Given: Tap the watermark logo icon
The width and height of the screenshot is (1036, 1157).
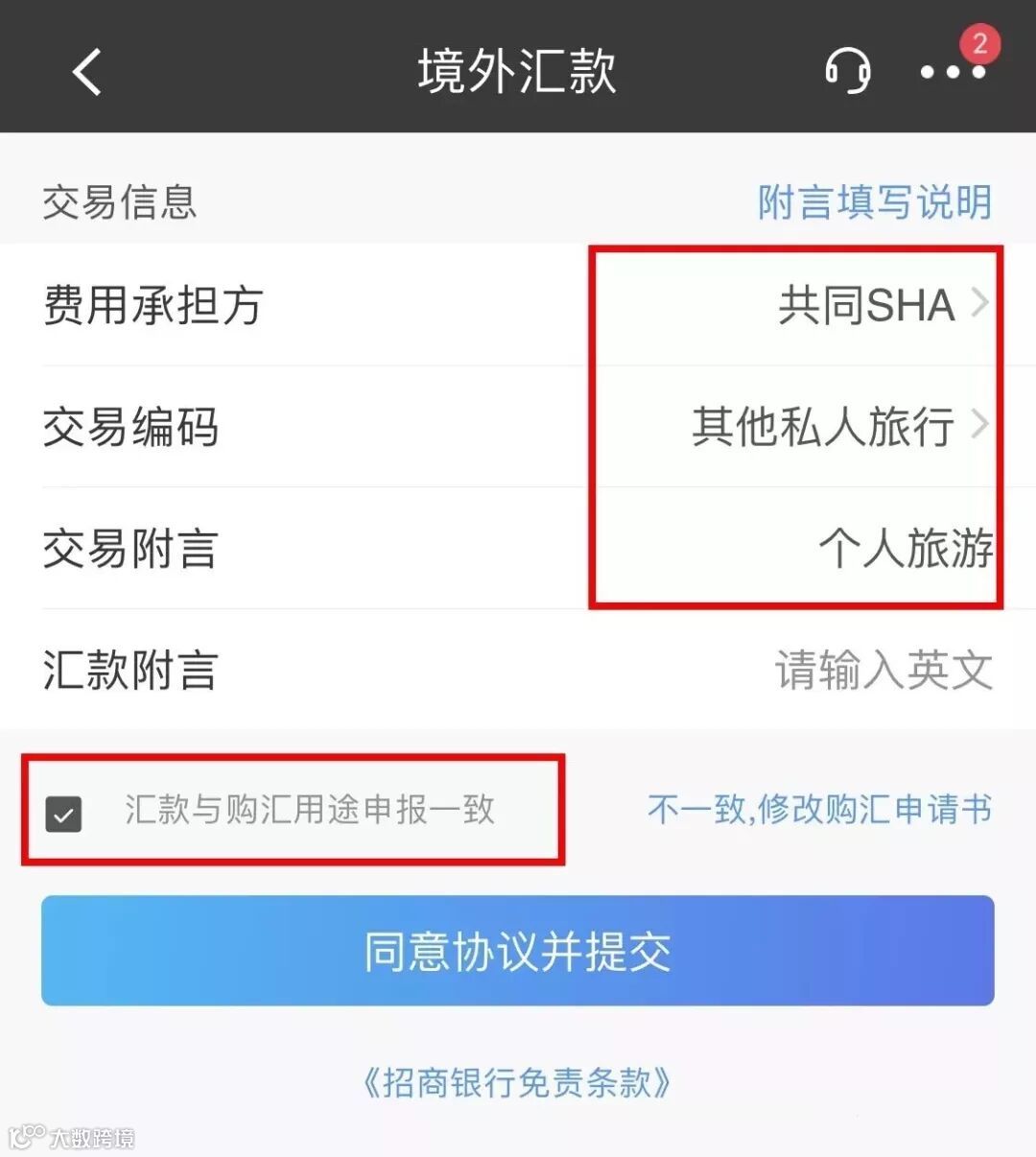Looking at the screenshot, I should pos(27,1135).
